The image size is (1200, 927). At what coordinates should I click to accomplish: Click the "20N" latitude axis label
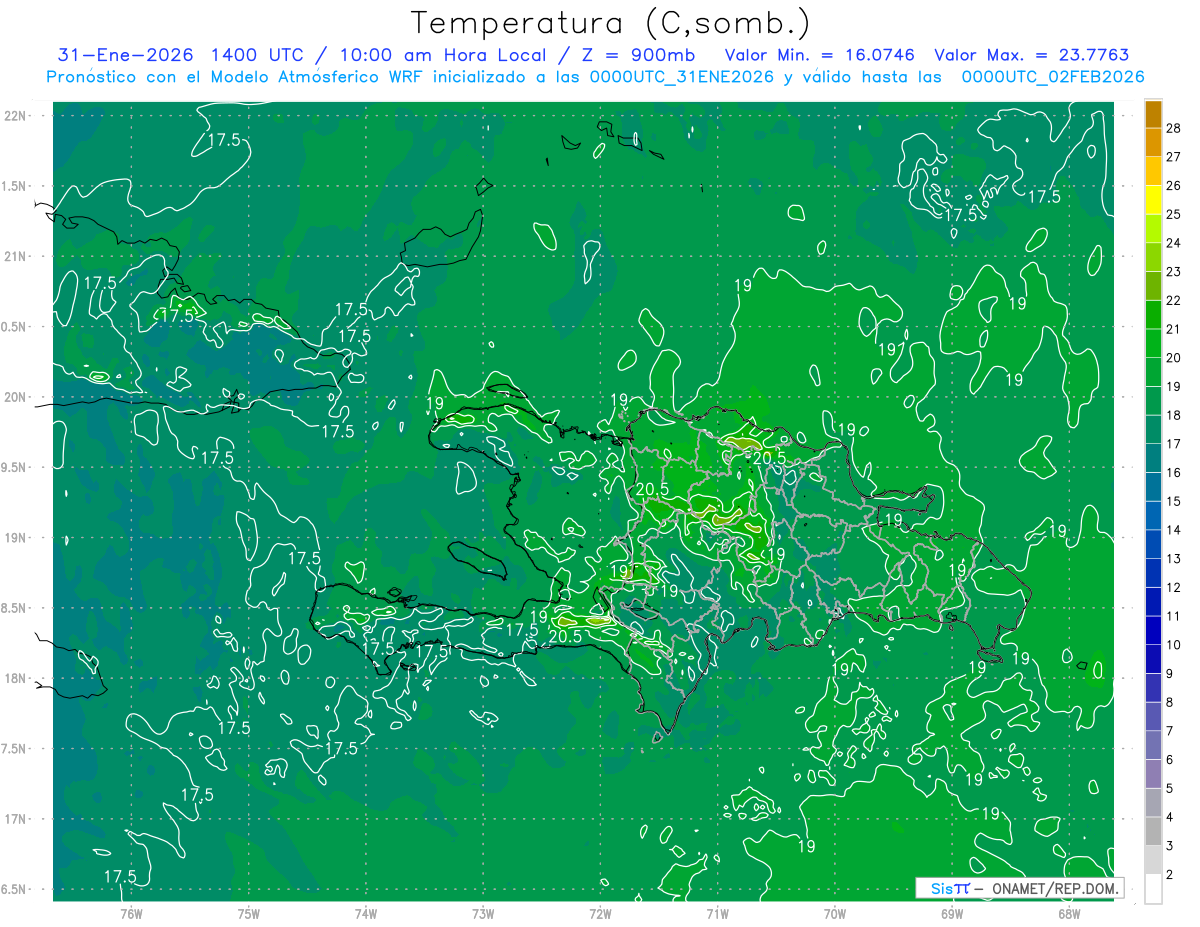tap(16, 397)
